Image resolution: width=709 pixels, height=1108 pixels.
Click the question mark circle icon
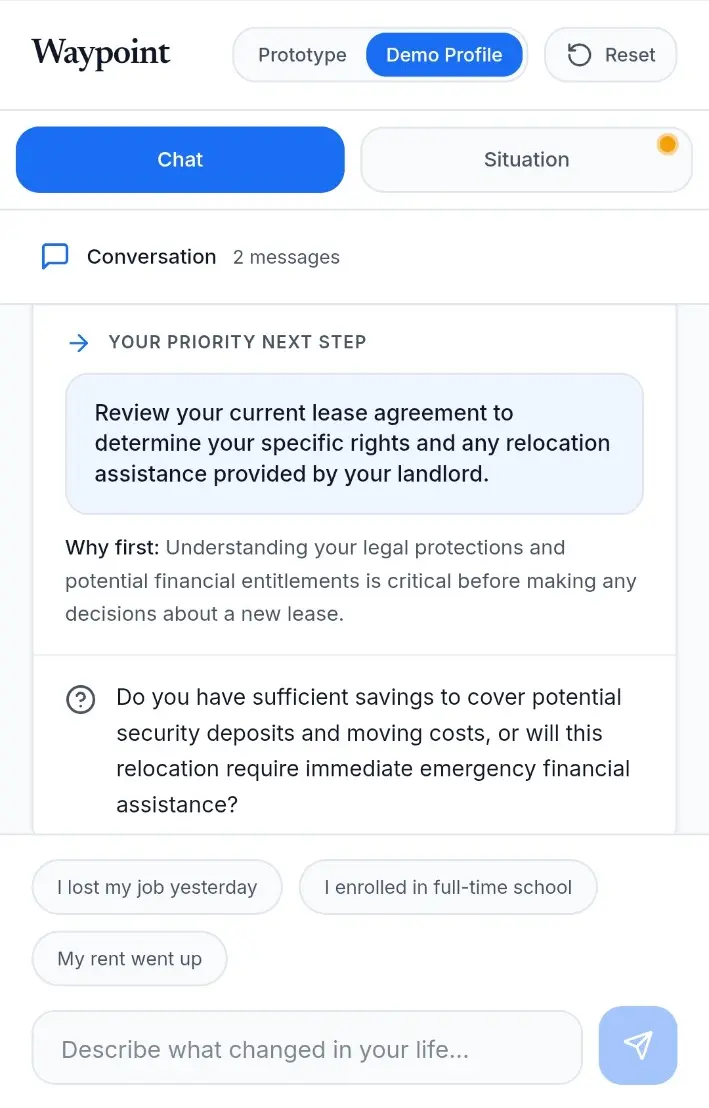tap(81, 700)
